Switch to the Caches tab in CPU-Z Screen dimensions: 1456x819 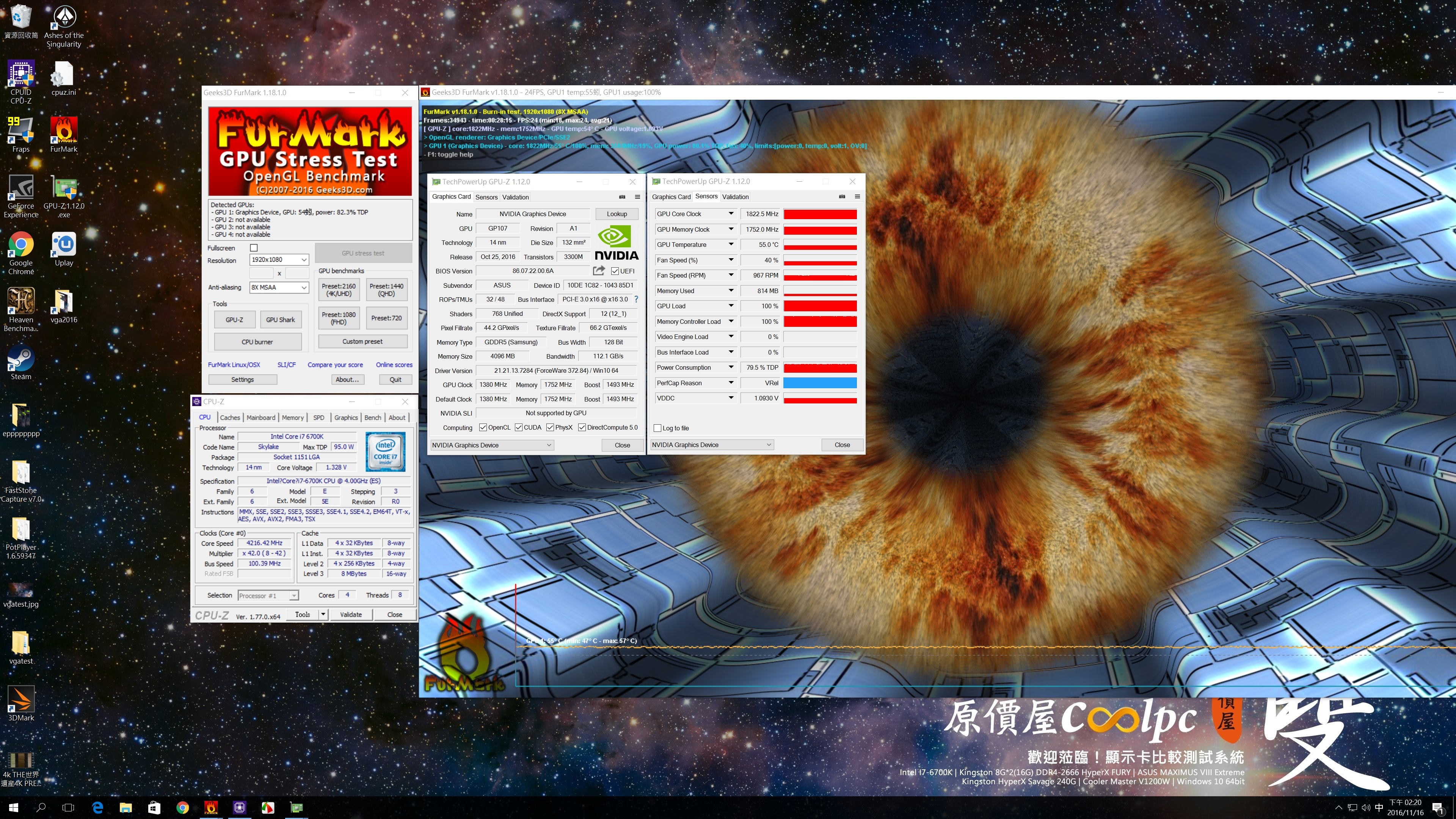[230, 418]
